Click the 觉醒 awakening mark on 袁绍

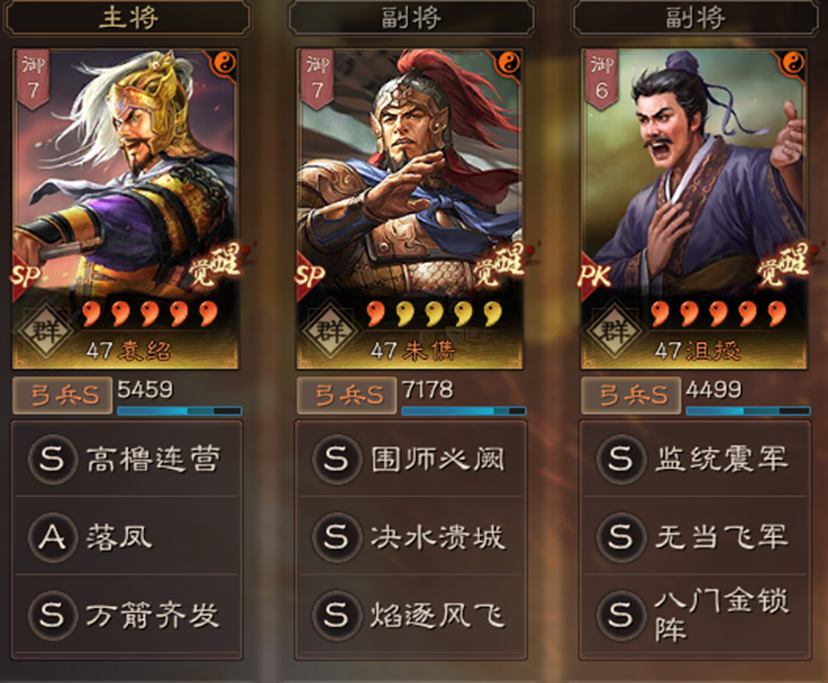click(x=215, y=265)
